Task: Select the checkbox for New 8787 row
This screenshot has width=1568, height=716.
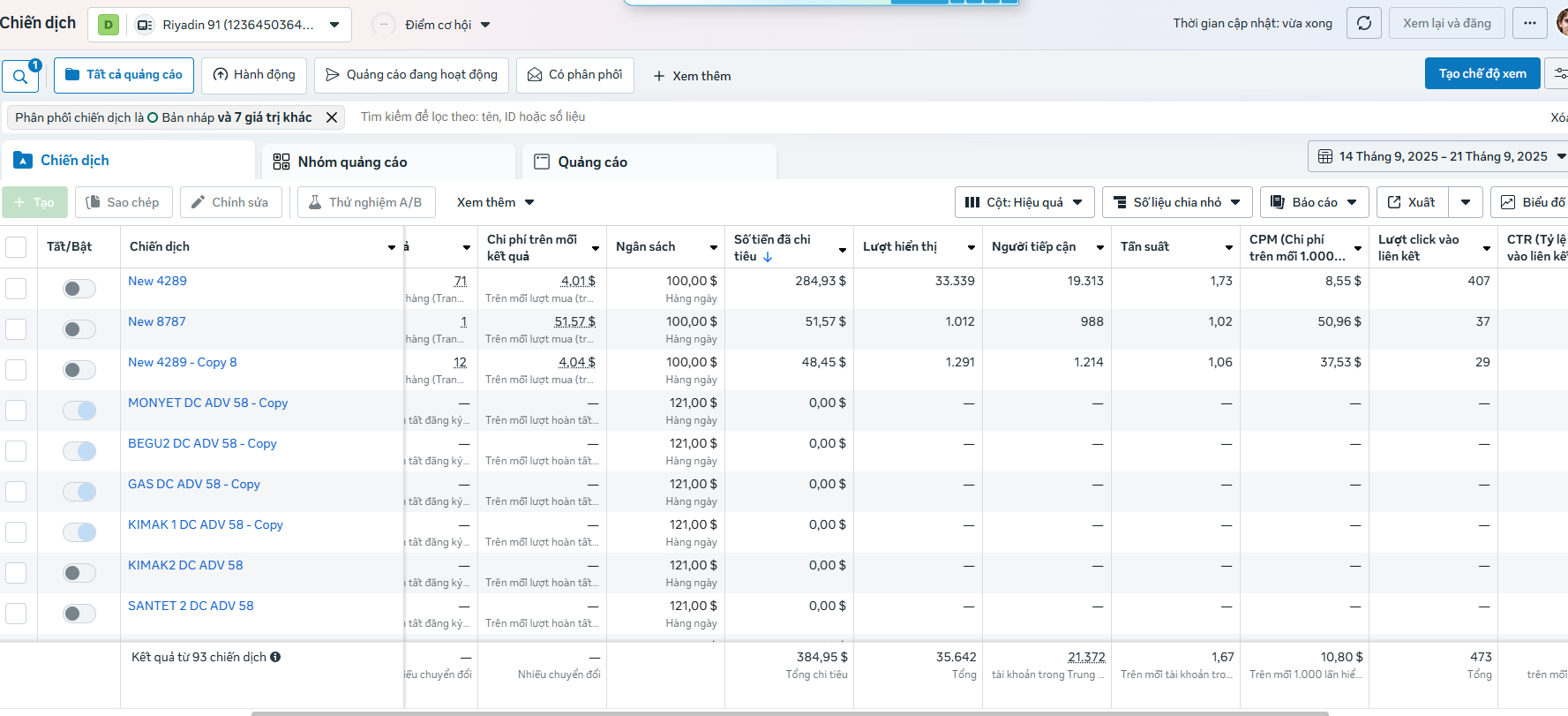Action: point(16,329)
